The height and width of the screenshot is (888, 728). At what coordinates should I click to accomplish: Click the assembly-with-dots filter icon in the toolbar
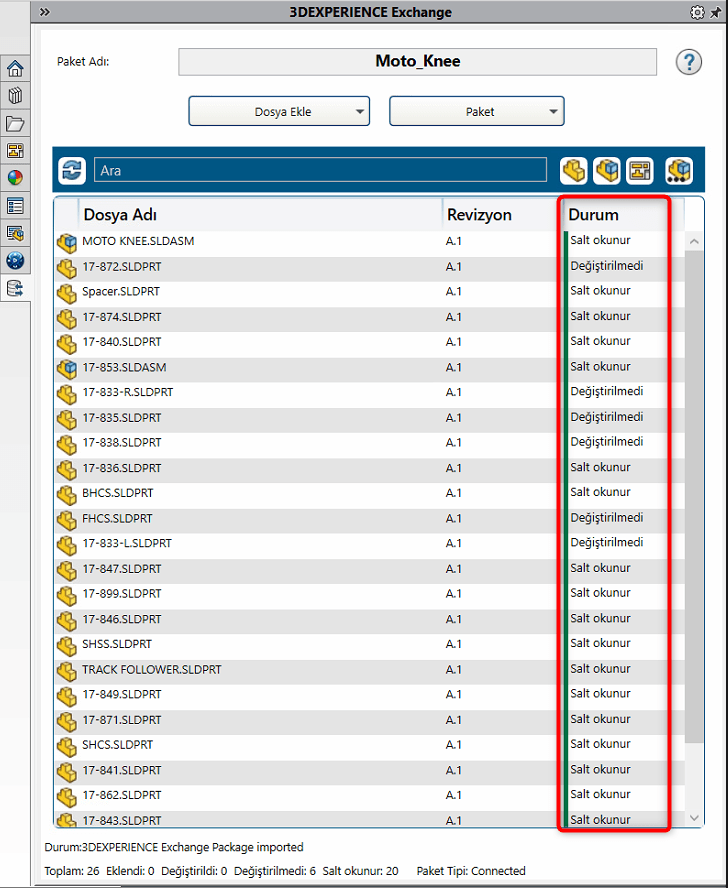tap(679, 170)
